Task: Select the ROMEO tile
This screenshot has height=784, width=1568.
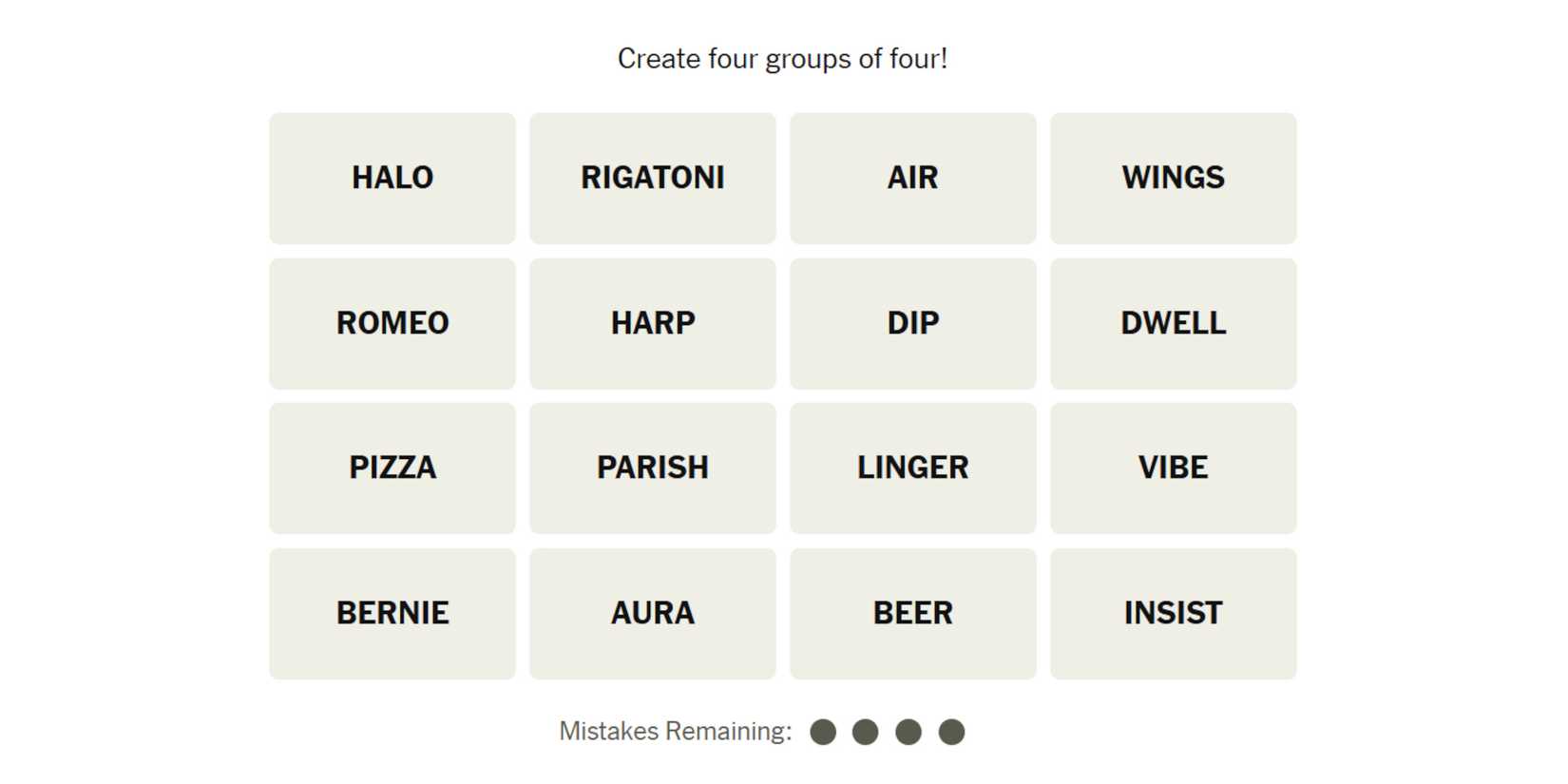Action: tap(392, 323)
